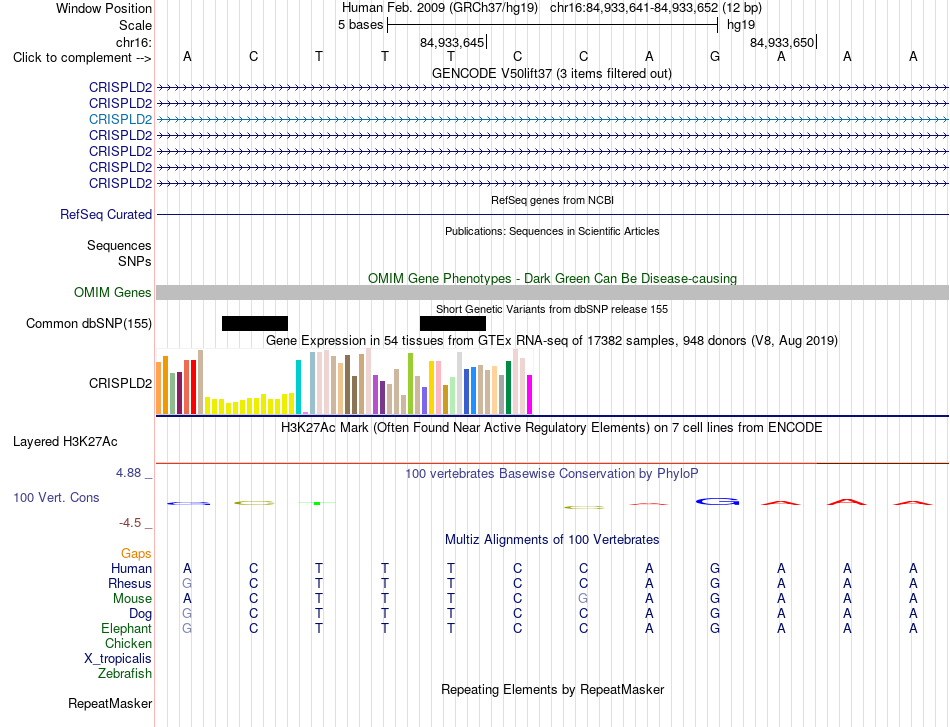Open the light-blue CRISPLD2 transcript label
Image resolution: width=950 pixels, height=727 pixels.
click(x=120, y=119)
